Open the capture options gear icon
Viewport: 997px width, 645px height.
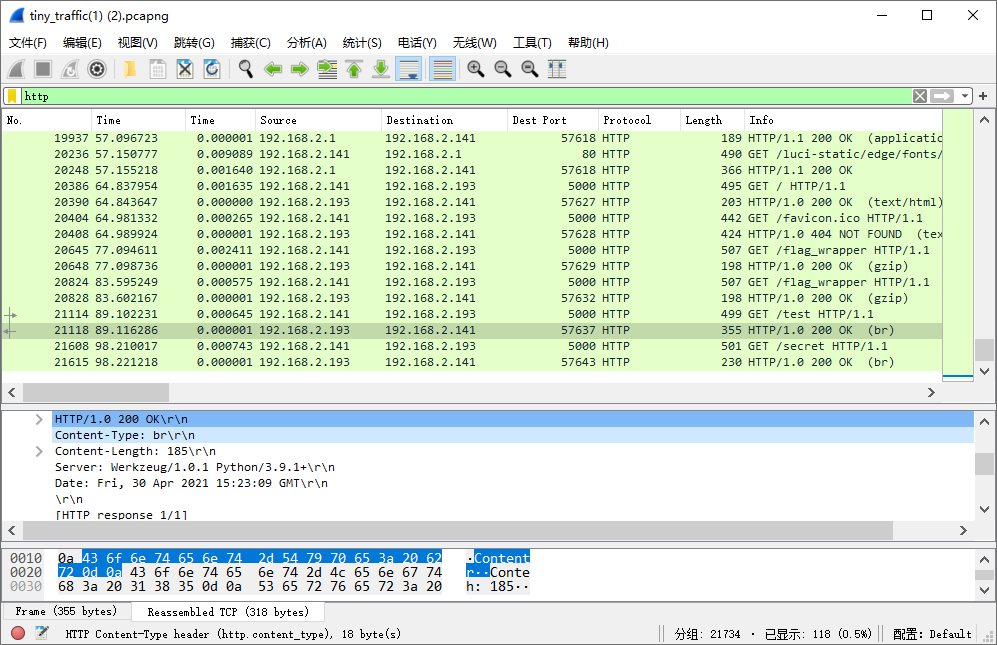(x=97, y=69)
